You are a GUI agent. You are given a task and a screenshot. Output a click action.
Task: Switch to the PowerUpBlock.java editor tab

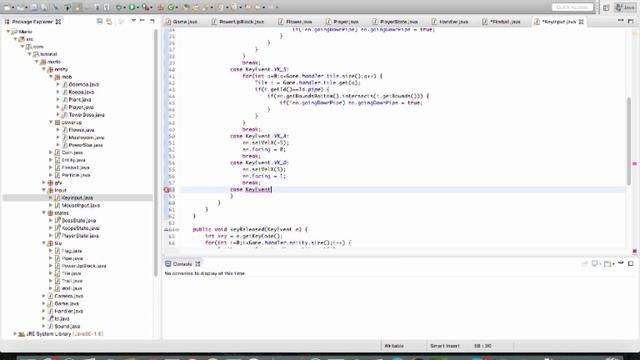pyautogui.click(x=238, y=22)
